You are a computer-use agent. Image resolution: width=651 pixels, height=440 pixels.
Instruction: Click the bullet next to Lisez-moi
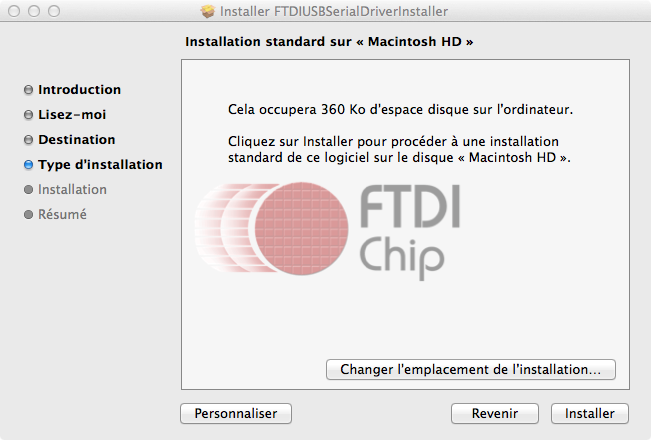tap(28, 115)
